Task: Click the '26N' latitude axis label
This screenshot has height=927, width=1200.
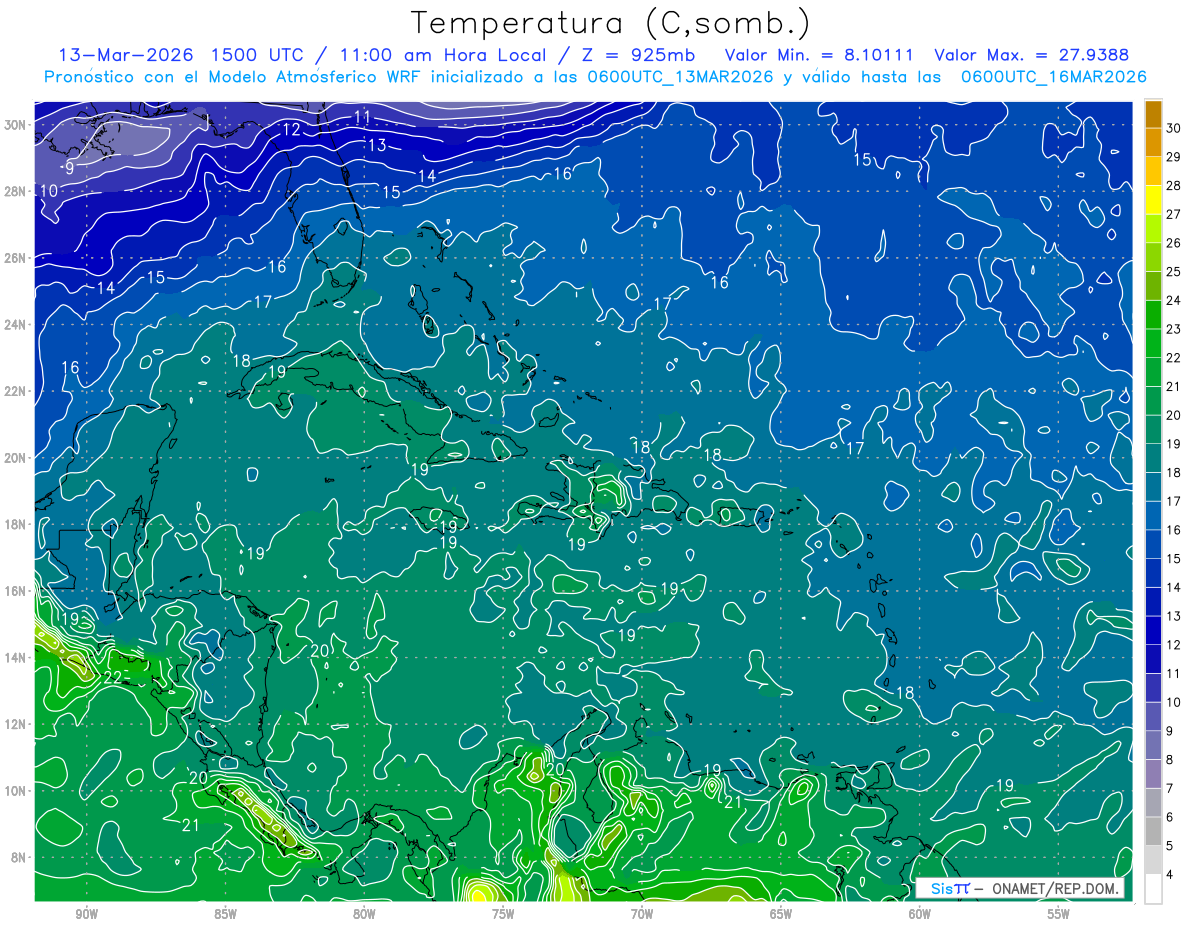Action: [x=15, y=258]
